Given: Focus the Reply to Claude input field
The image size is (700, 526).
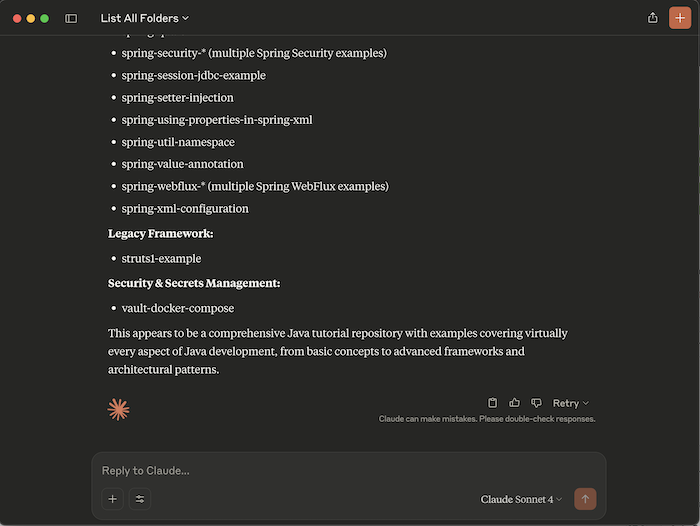Looking at the screenshot, I should point(340,470).
